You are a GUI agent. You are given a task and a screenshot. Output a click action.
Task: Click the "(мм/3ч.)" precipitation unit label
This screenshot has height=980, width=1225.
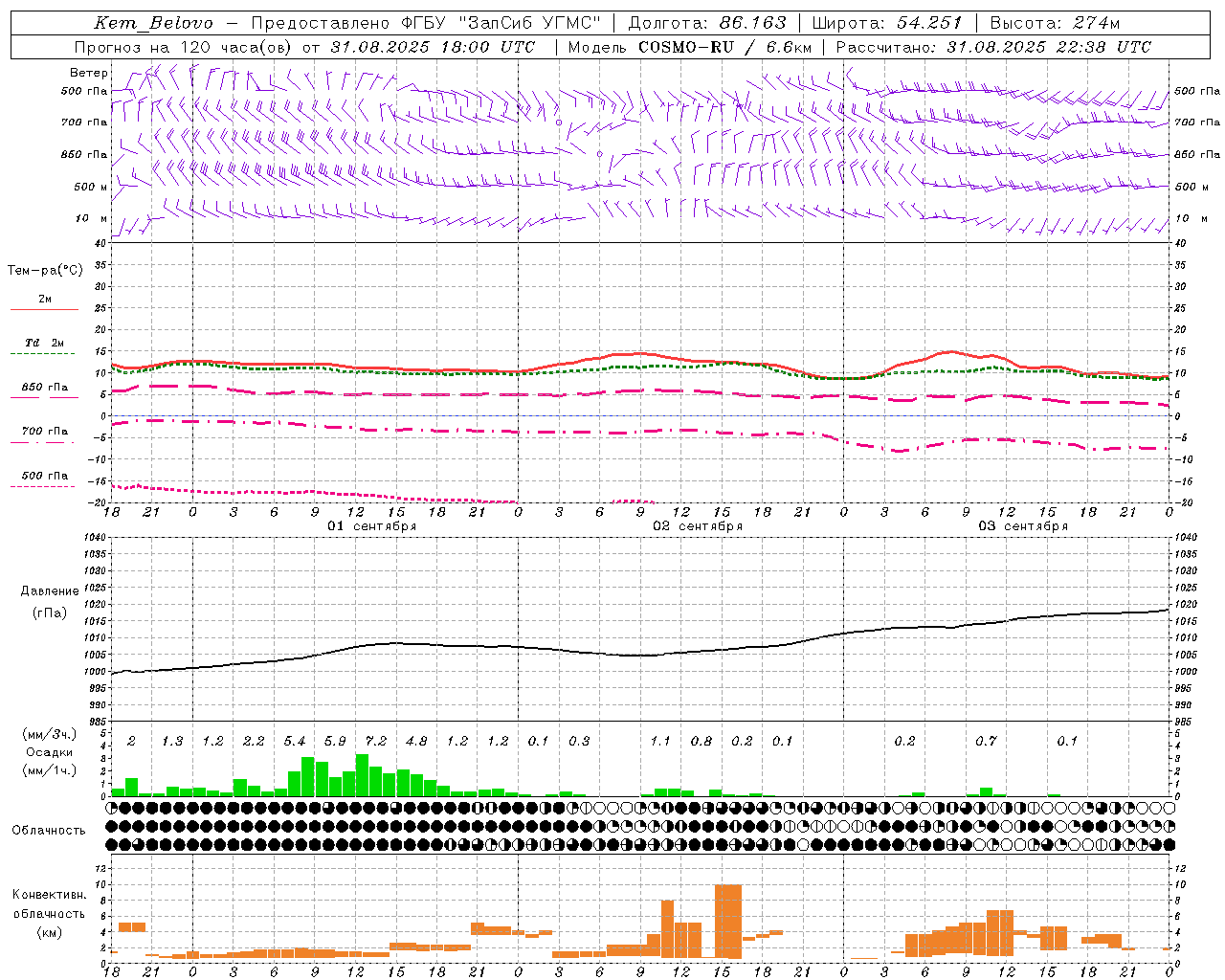tap(49, 734)
